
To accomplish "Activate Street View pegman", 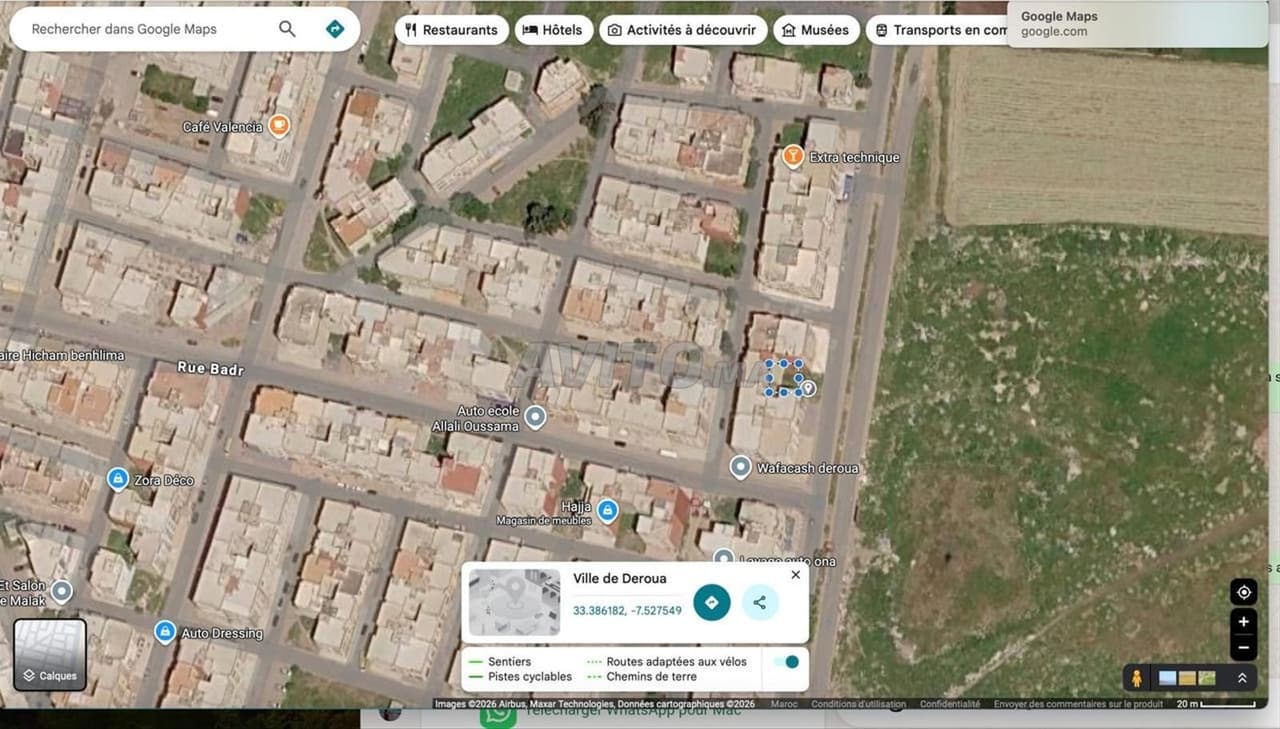I will [x=1136, y=678].
